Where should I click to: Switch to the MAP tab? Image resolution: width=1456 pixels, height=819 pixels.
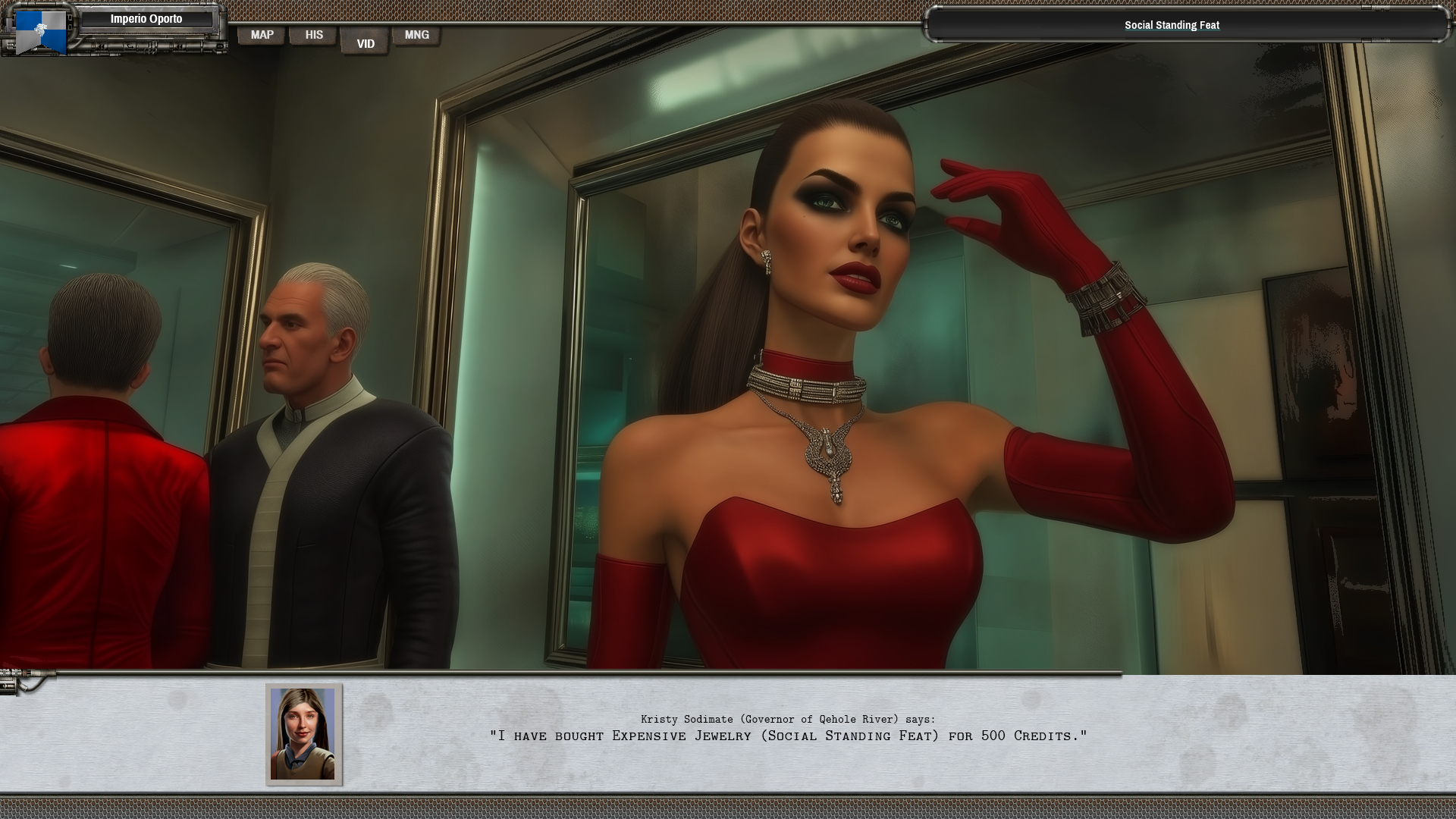261,34
